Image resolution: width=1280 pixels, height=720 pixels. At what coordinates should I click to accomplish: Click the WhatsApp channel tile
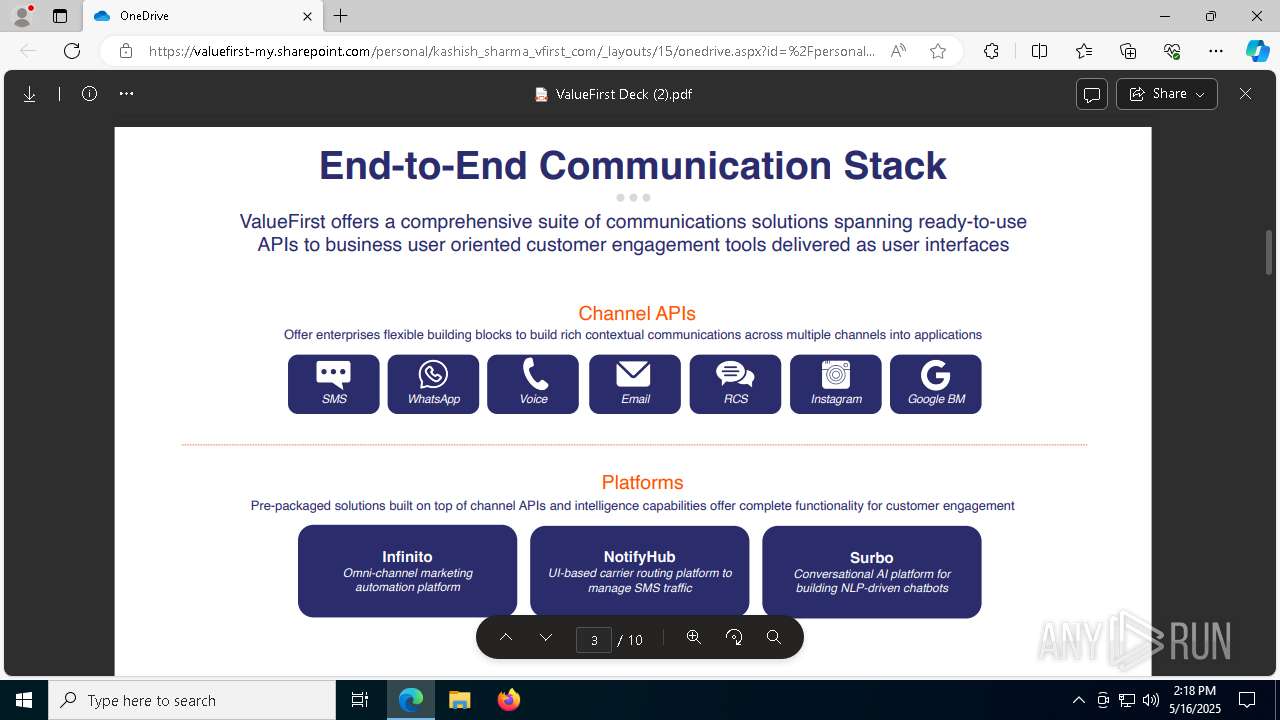click(x=433, y=384)
